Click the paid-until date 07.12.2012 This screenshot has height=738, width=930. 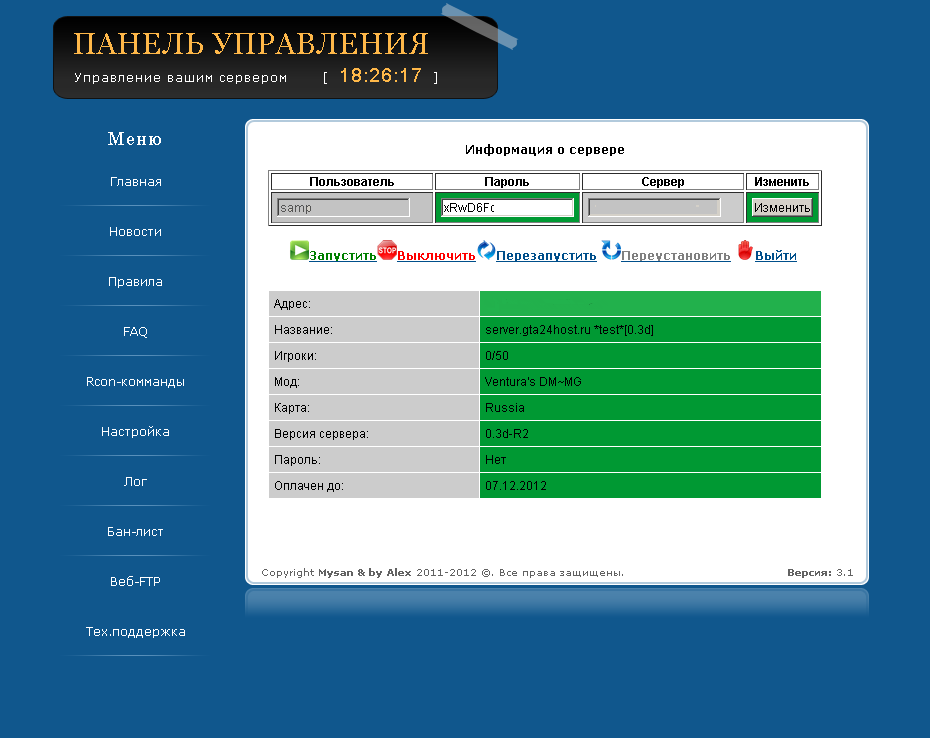point(516,486)
